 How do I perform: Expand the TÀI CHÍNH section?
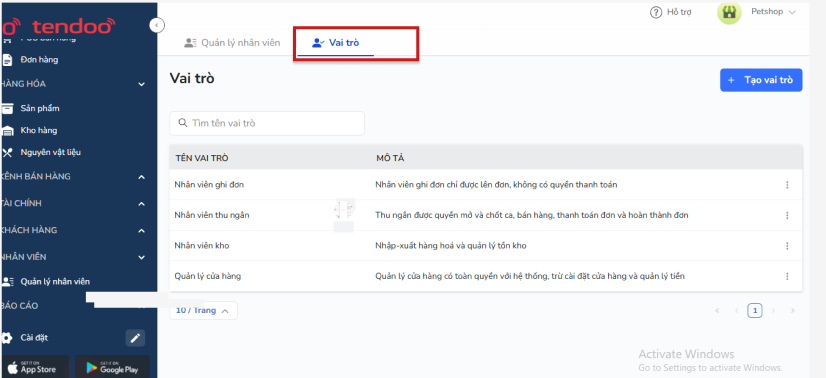click(141, 204)
